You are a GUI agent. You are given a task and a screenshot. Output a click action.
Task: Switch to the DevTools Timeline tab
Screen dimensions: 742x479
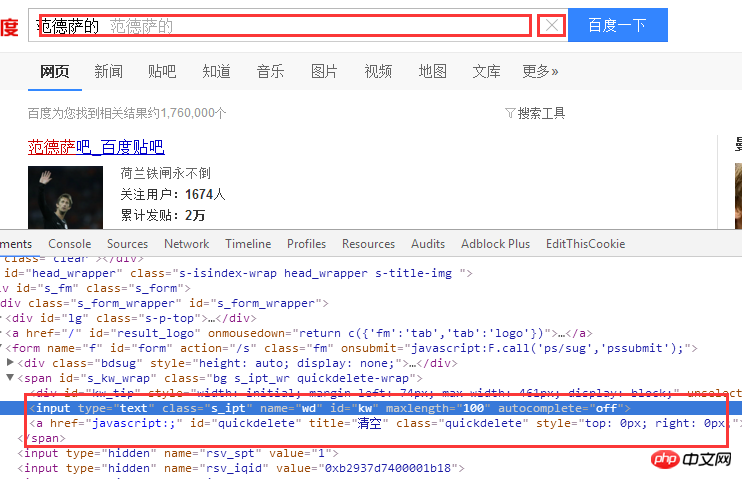248,244
